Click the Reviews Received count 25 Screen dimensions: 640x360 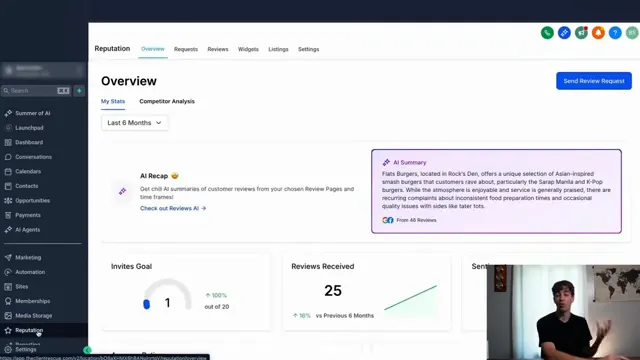(x=333, y=291)
